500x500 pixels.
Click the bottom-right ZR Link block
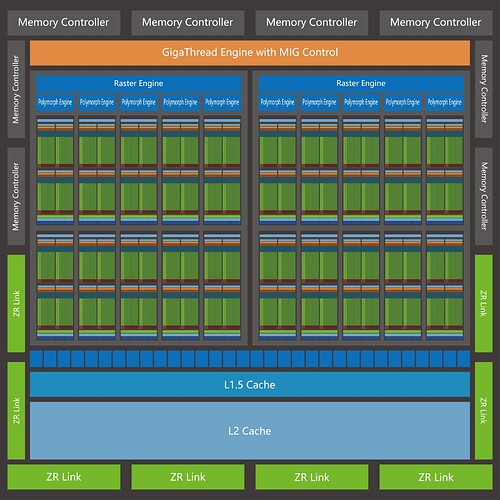(x=436, y=477)
